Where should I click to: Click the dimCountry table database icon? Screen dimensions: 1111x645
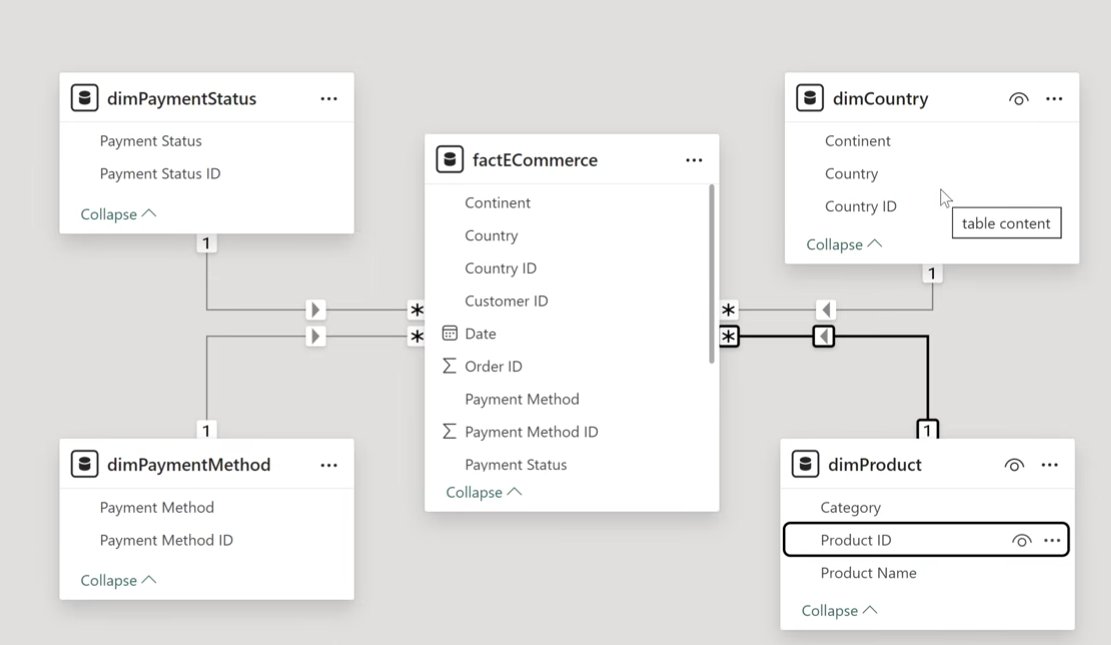tap(810, 98)
